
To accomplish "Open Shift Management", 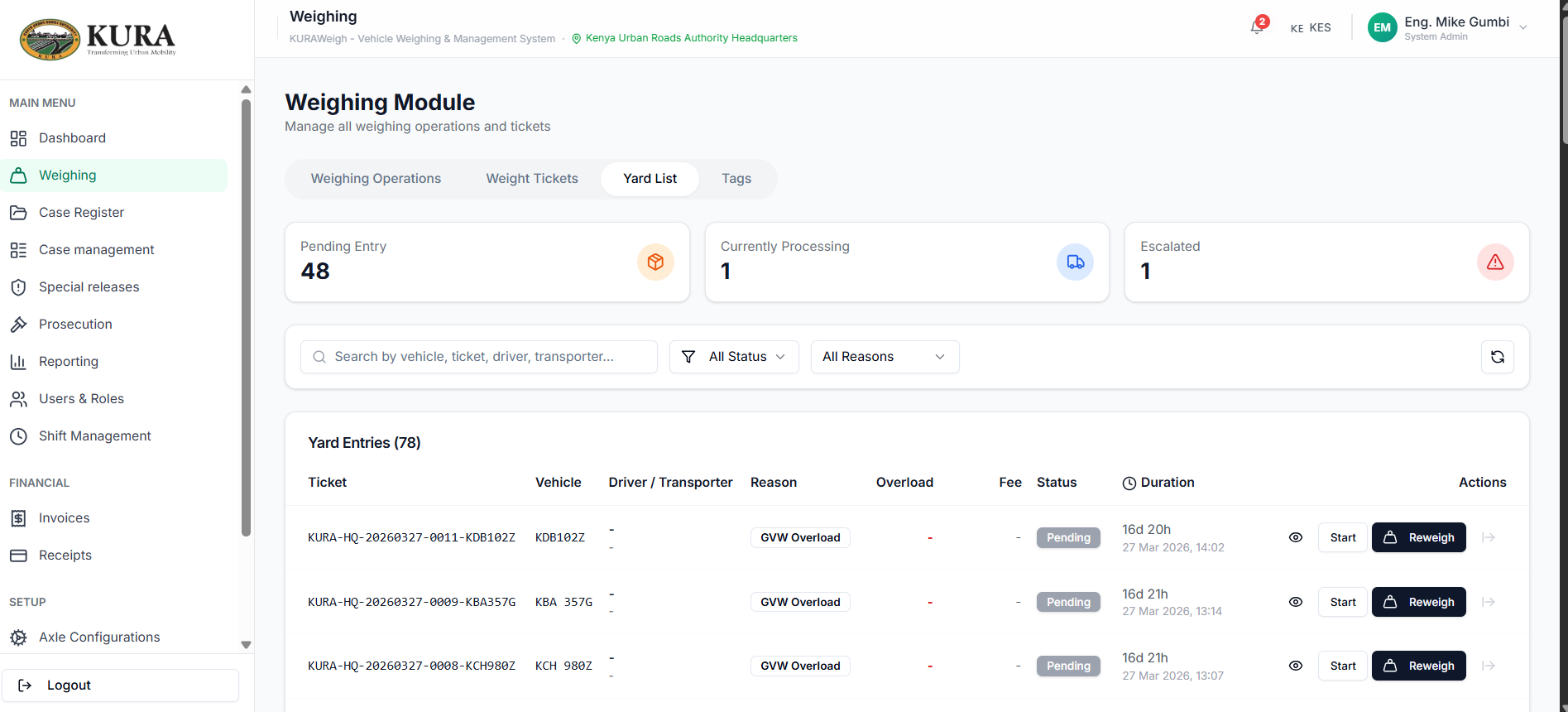I will [114, 436].
